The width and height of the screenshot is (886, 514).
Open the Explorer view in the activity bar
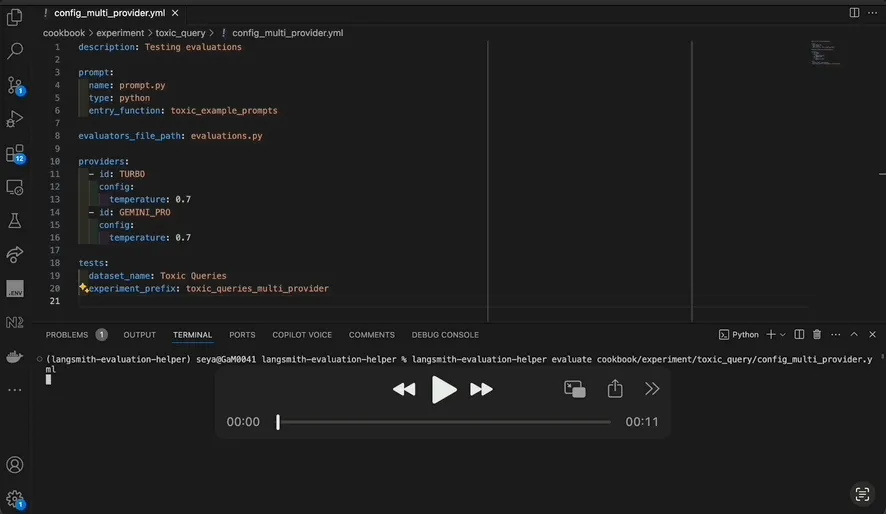(15, 17)
